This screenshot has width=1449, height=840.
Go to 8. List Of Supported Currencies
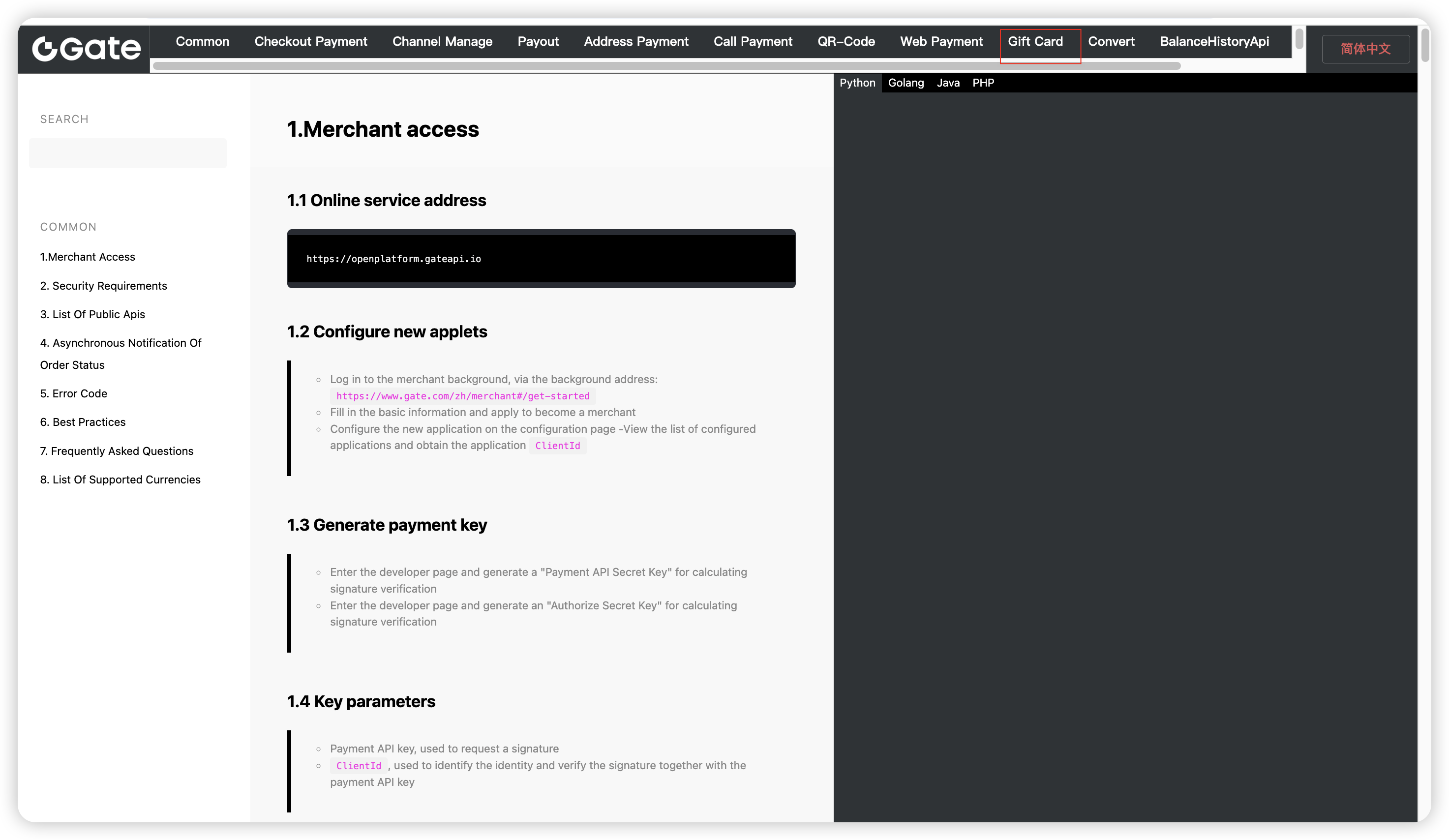120,480
